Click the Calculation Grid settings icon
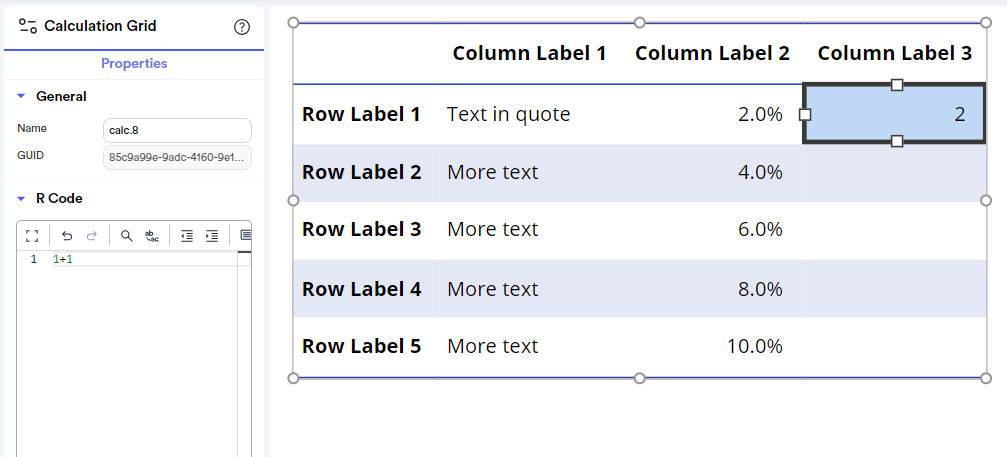Viewport: 1007px width, 457px height. coord(28,26)
